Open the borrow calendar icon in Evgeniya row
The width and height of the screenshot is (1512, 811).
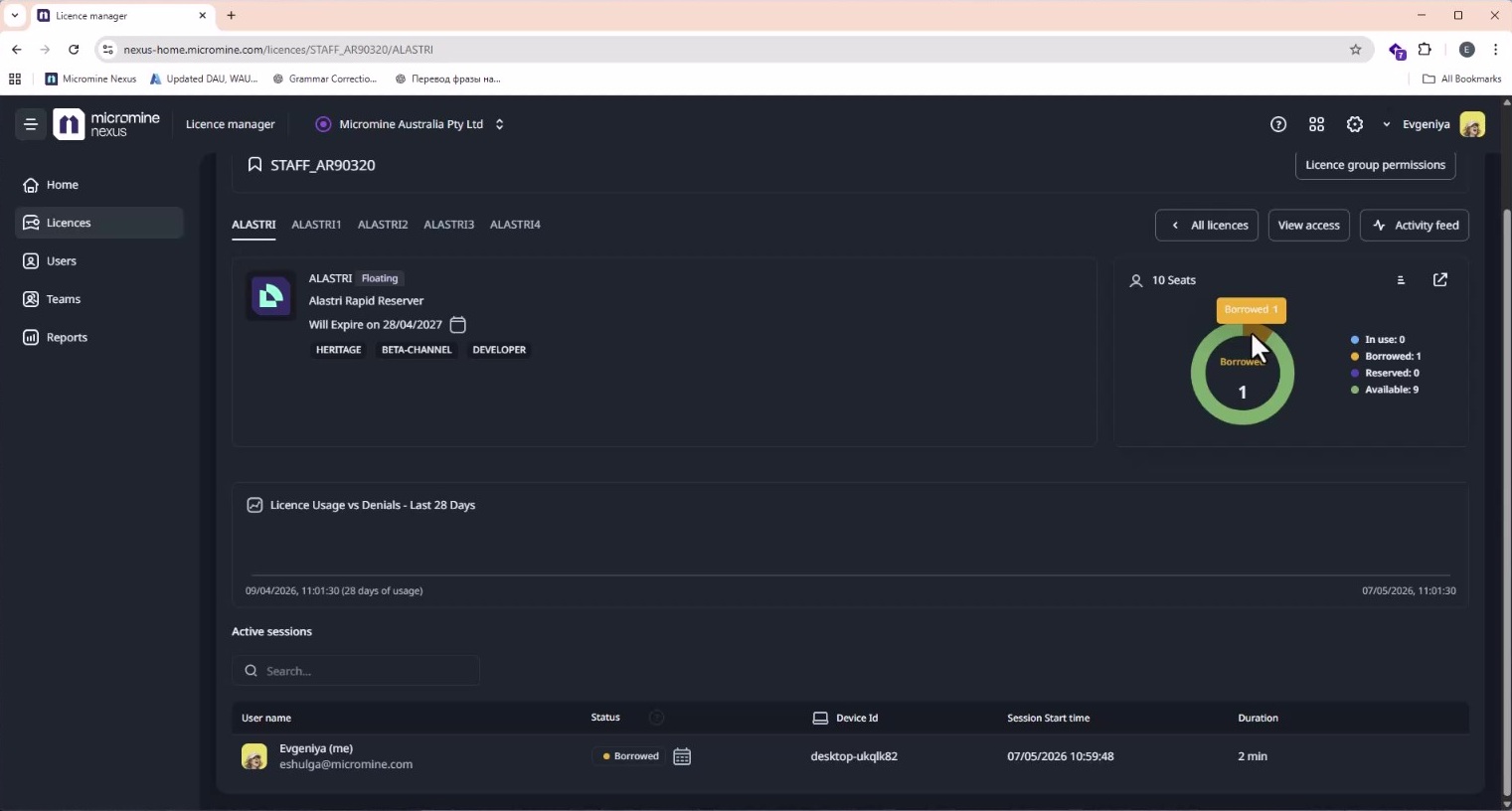pyautogui.click(x=682, y=756)
